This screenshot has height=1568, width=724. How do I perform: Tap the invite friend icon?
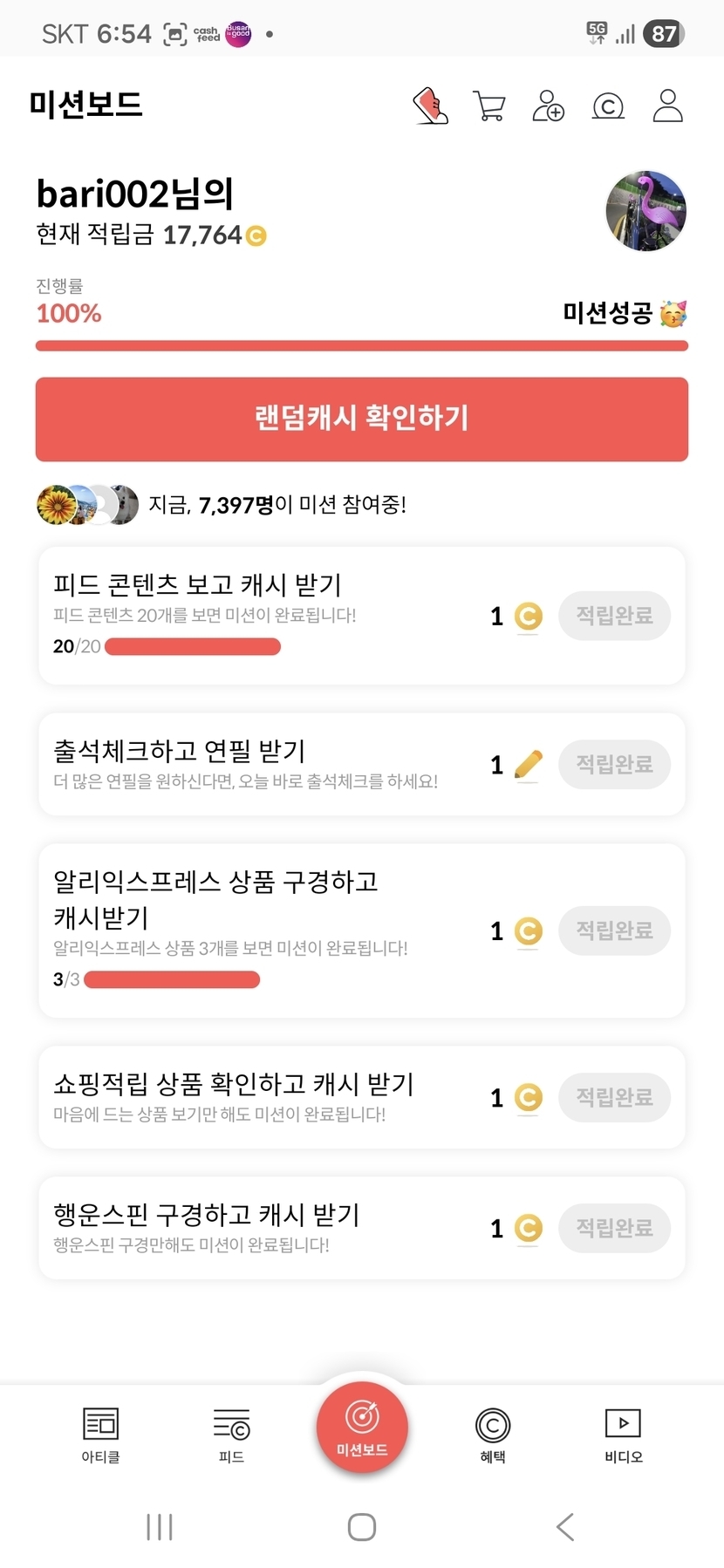(549, 106)
